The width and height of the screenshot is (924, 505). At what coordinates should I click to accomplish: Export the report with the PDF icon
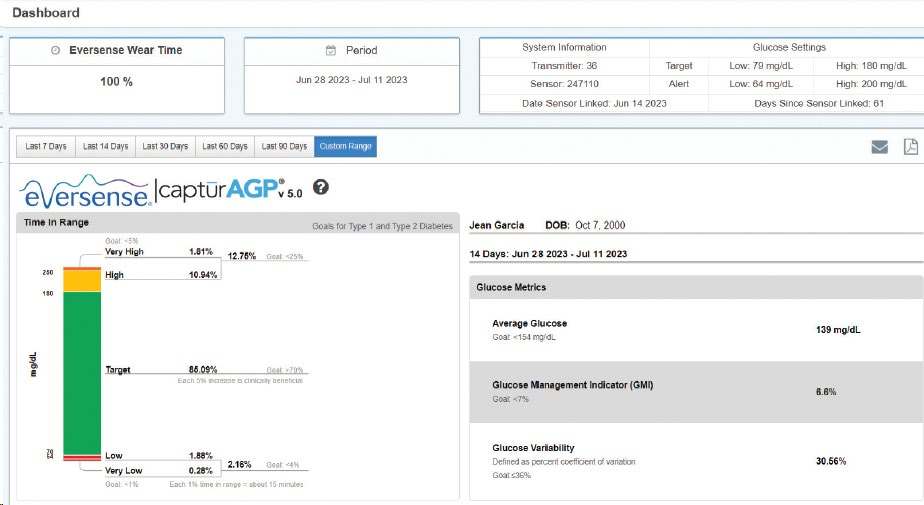pos(910,147)
